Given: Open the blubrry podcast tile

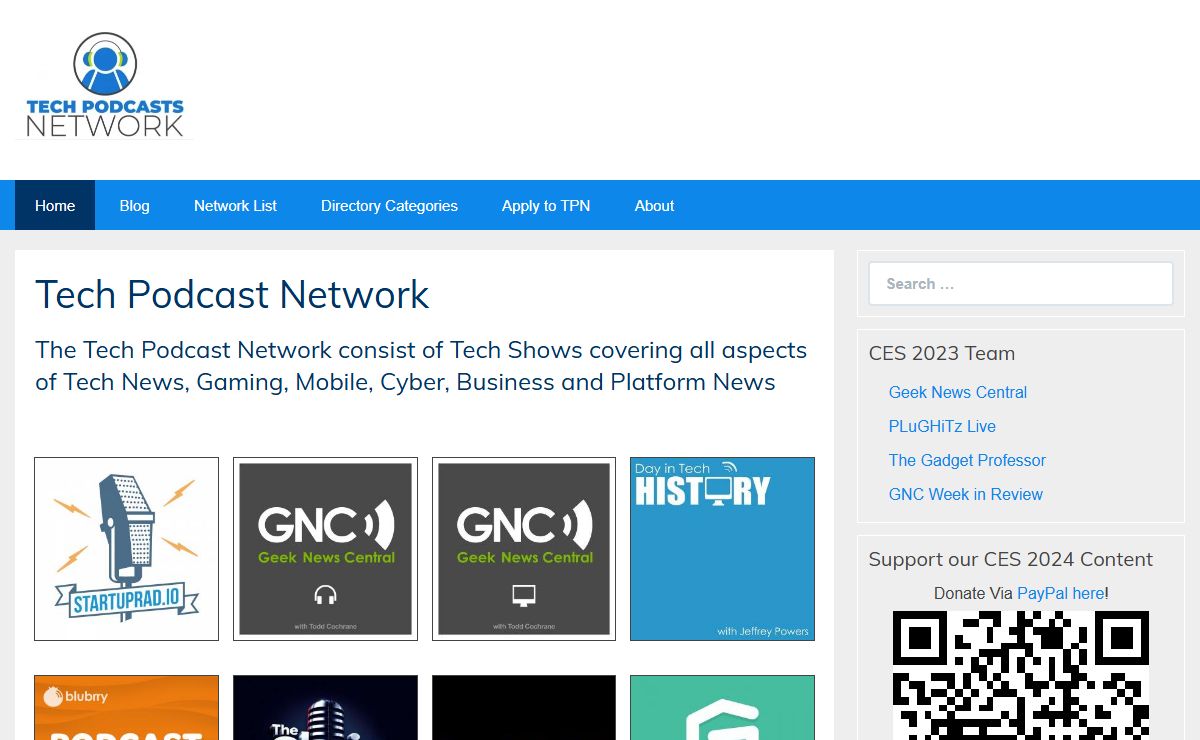Looking at the screenshot, I should tap(126, 708).
